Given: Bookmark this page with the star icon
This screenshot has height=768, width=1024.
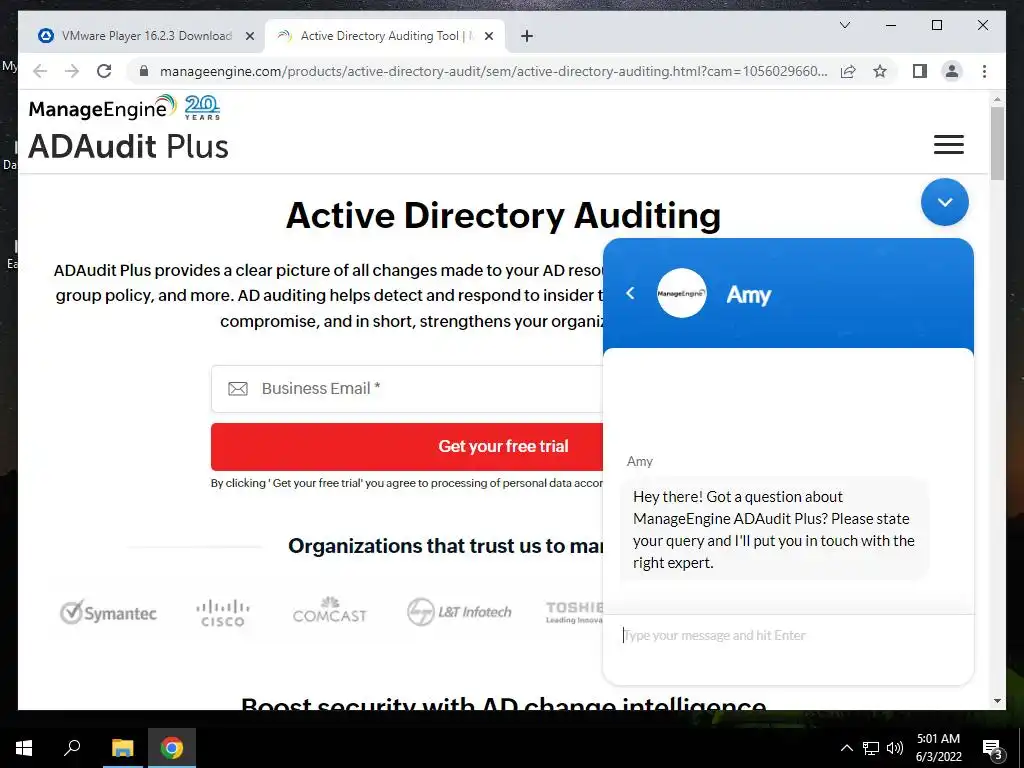Looking at the screenshot, I should [x=880, y=71].
